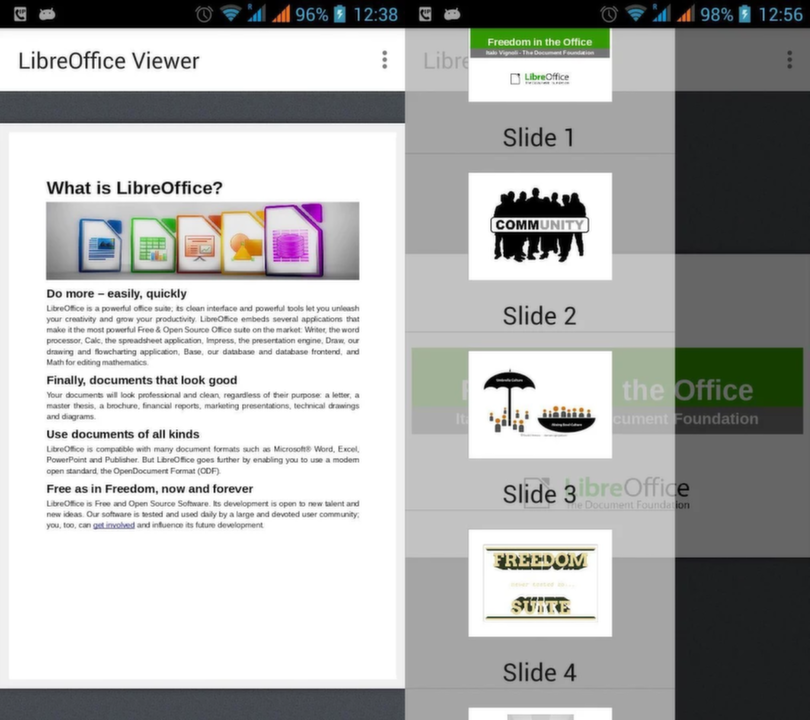Tap the Wi-Fi icon in the 96% status bar

(230, 14)
